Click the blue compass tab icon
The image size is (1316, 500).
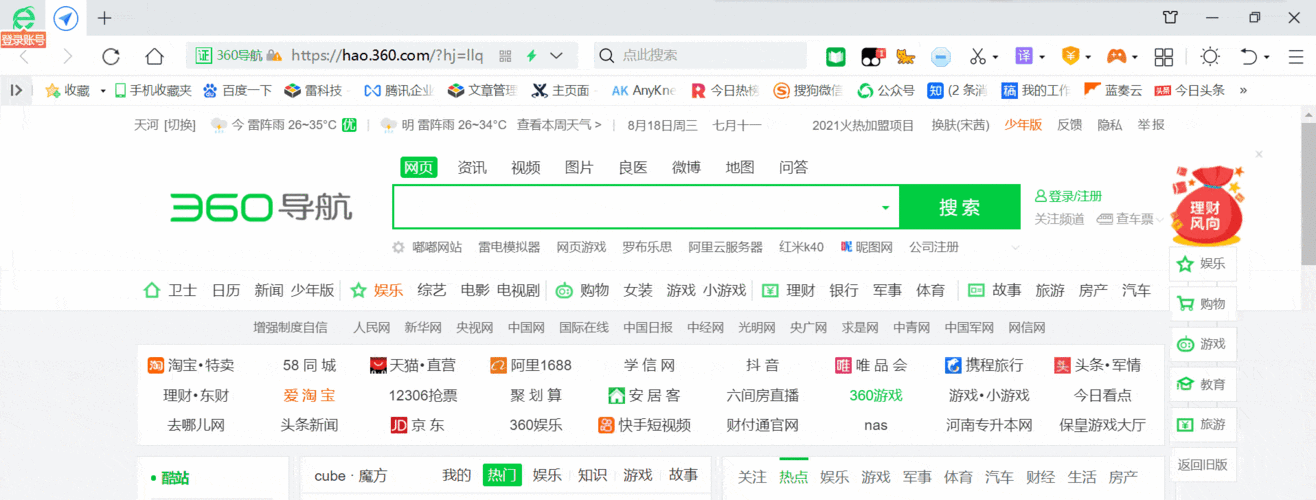[66, 18]
